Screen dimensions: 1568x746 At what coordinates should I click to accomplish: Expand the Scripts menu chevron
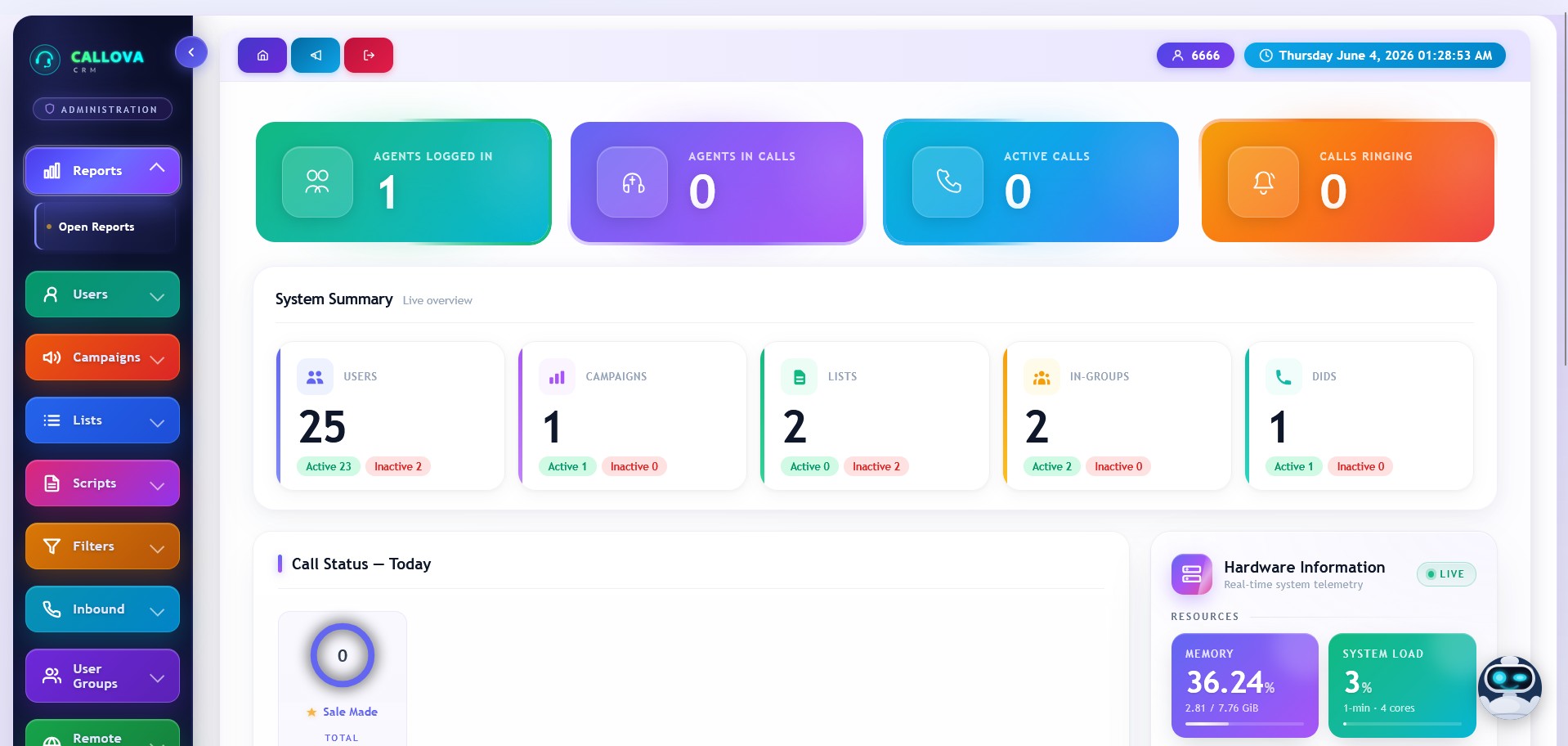click(x=157, y=486)
